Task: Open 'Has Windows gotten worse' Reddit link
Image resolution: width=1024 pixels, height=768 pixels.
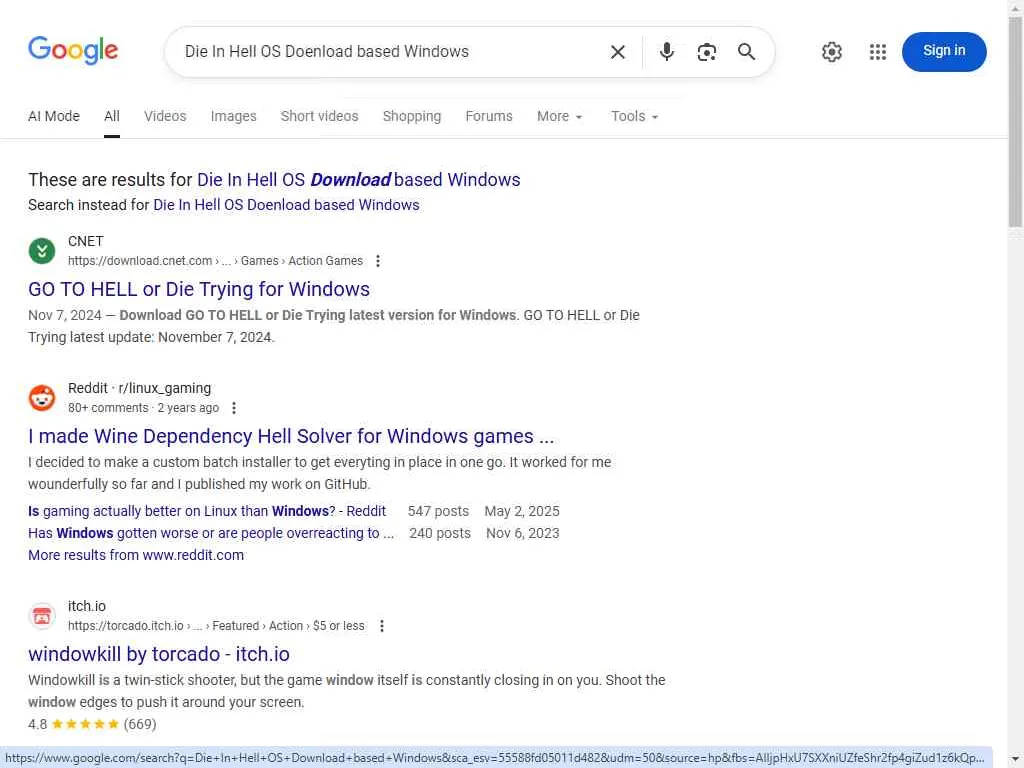Action: pyautogui.click(x=211, y=534)
